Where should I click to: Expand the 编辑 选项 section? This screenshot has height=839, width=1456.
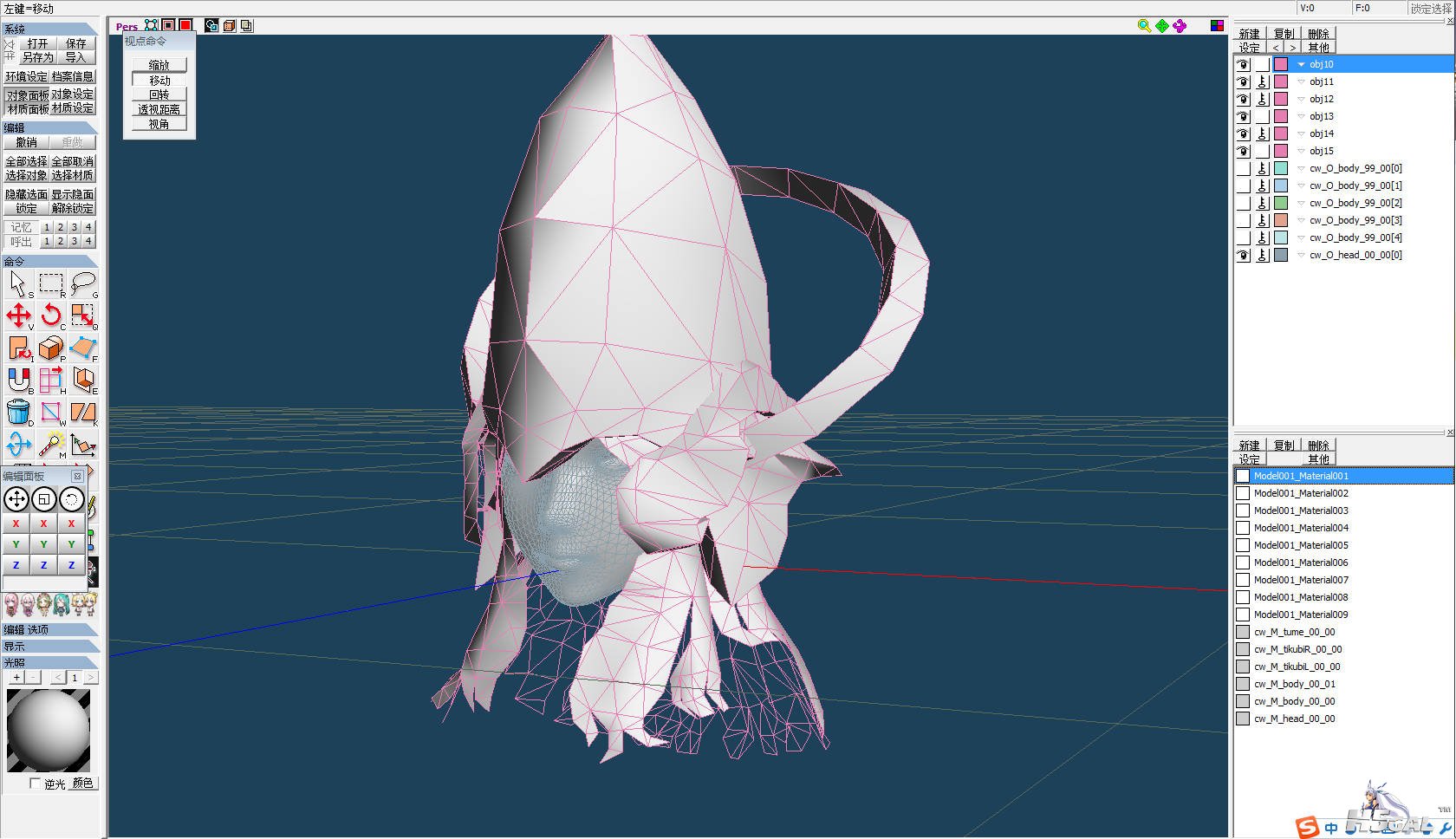click(x=49, y=630)
